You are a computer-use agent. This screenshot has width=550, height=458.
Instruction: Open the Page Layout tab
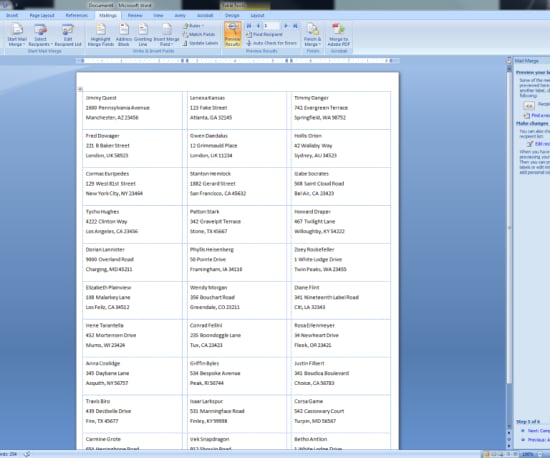click(42, 15)
